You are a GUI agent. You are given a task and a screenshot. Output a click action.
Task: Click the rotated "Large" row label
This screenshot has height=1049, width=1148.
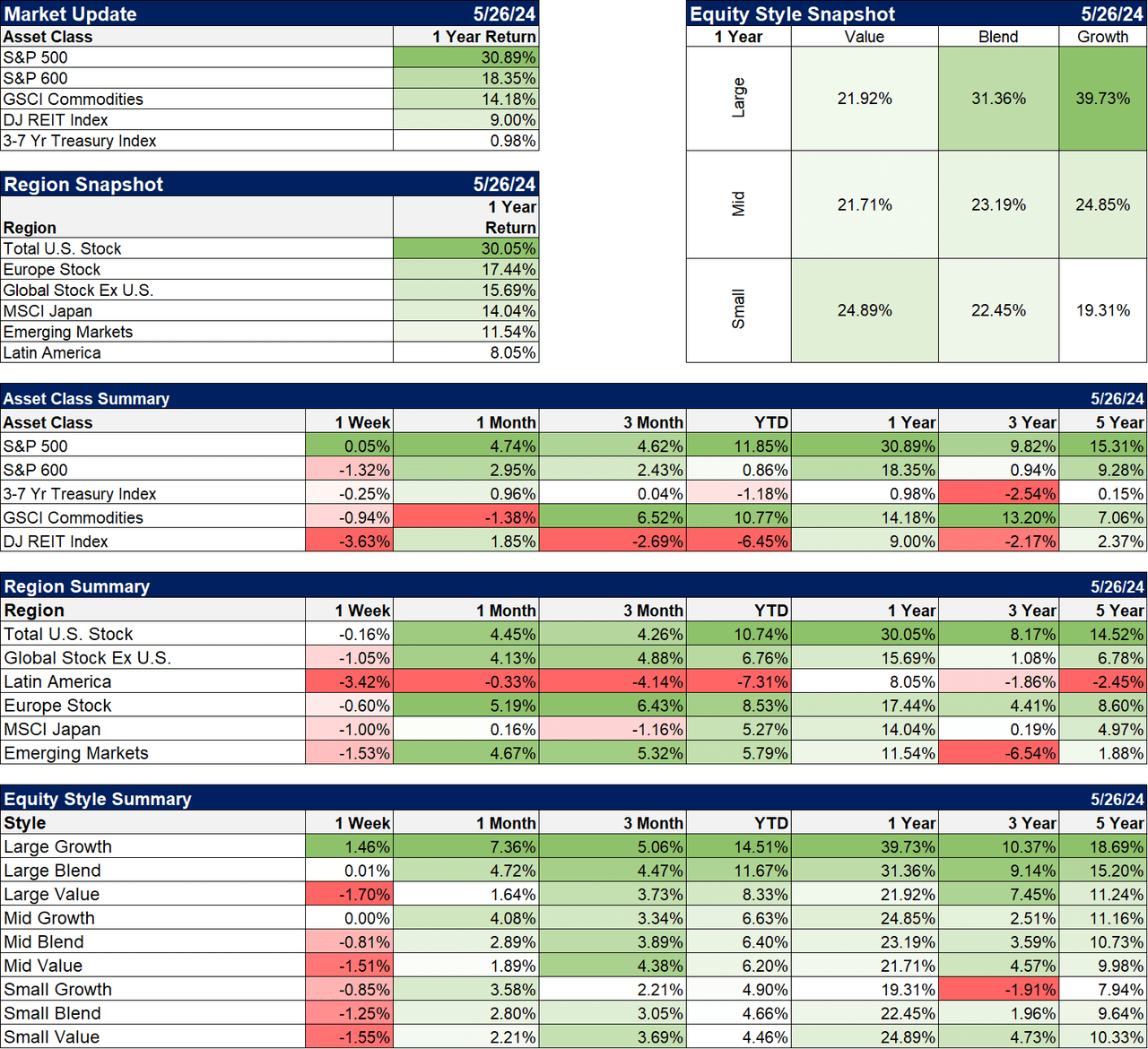(739, 98)
